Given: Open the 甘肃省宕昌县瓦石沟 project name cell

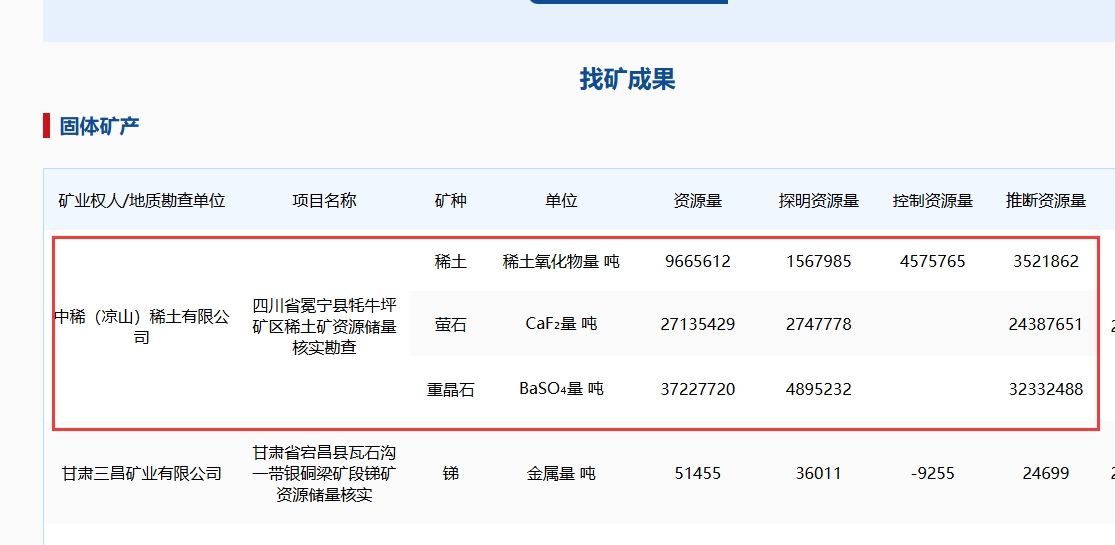Looking at the screenshot, I should point(324,474).
